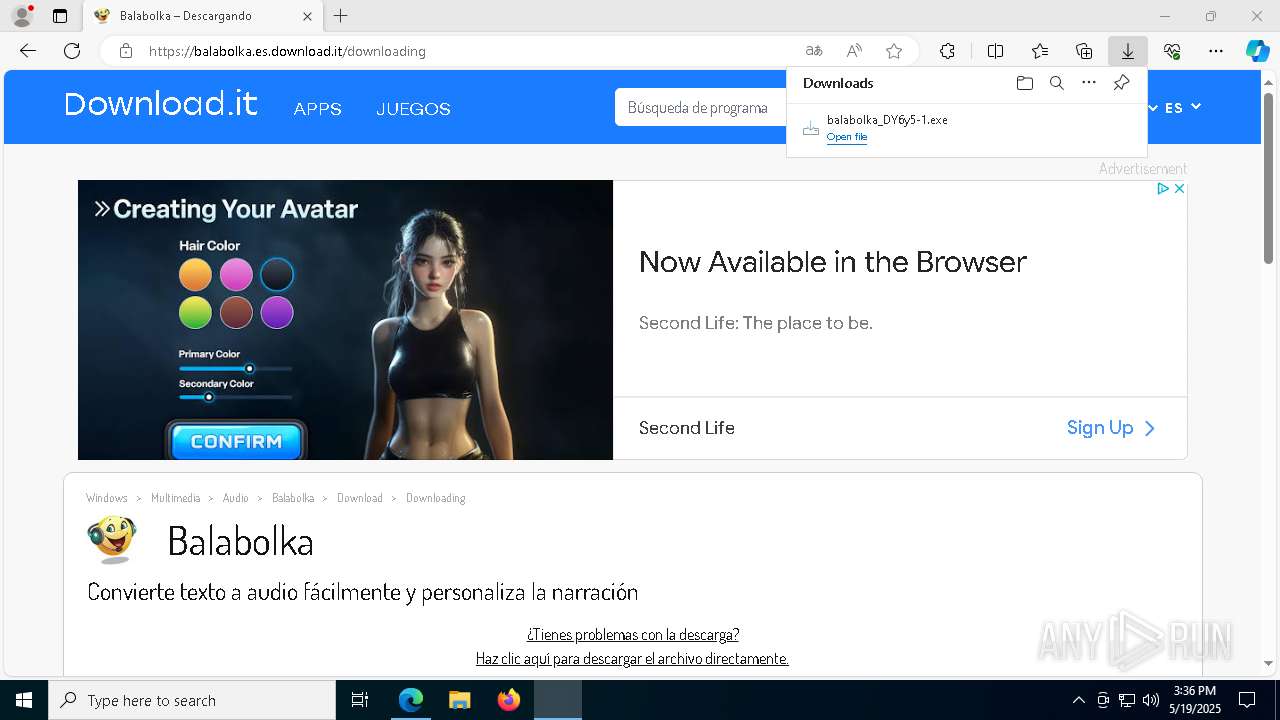The height and width of the screenshot is (720, 1280).
Task: Open Audio breadcrumb link
Action: coord(236,498)
